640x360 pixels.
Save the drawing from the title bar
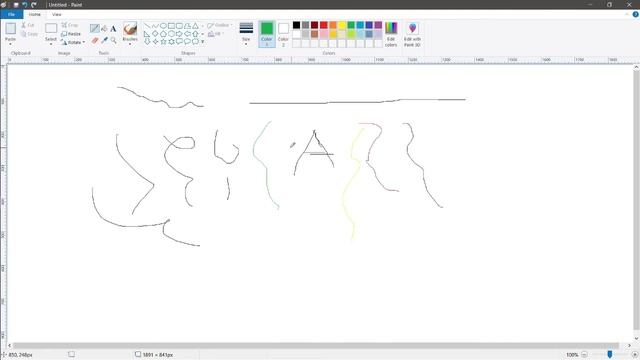click(x=16, y=5)
